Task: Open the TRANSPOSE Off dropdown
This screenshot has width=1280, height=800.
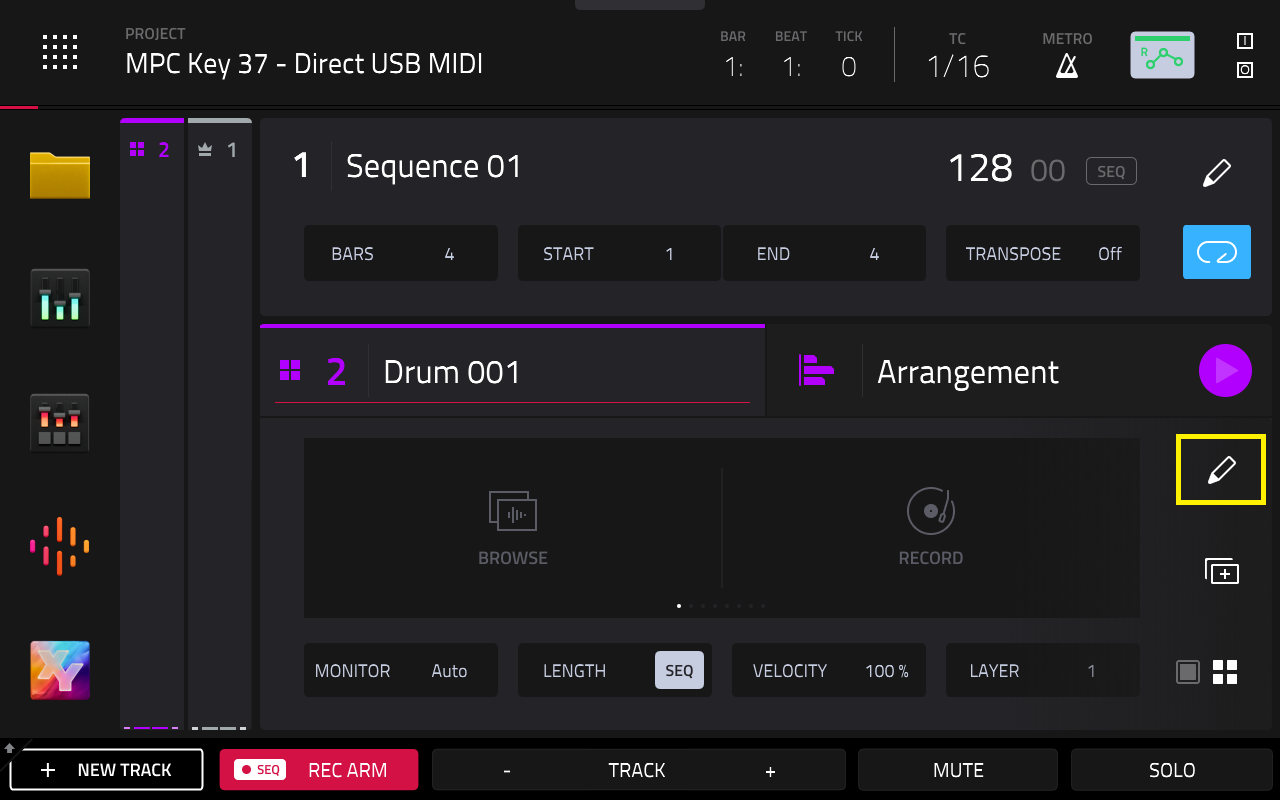Action: pyautogui.click(x=1043, y=253)
